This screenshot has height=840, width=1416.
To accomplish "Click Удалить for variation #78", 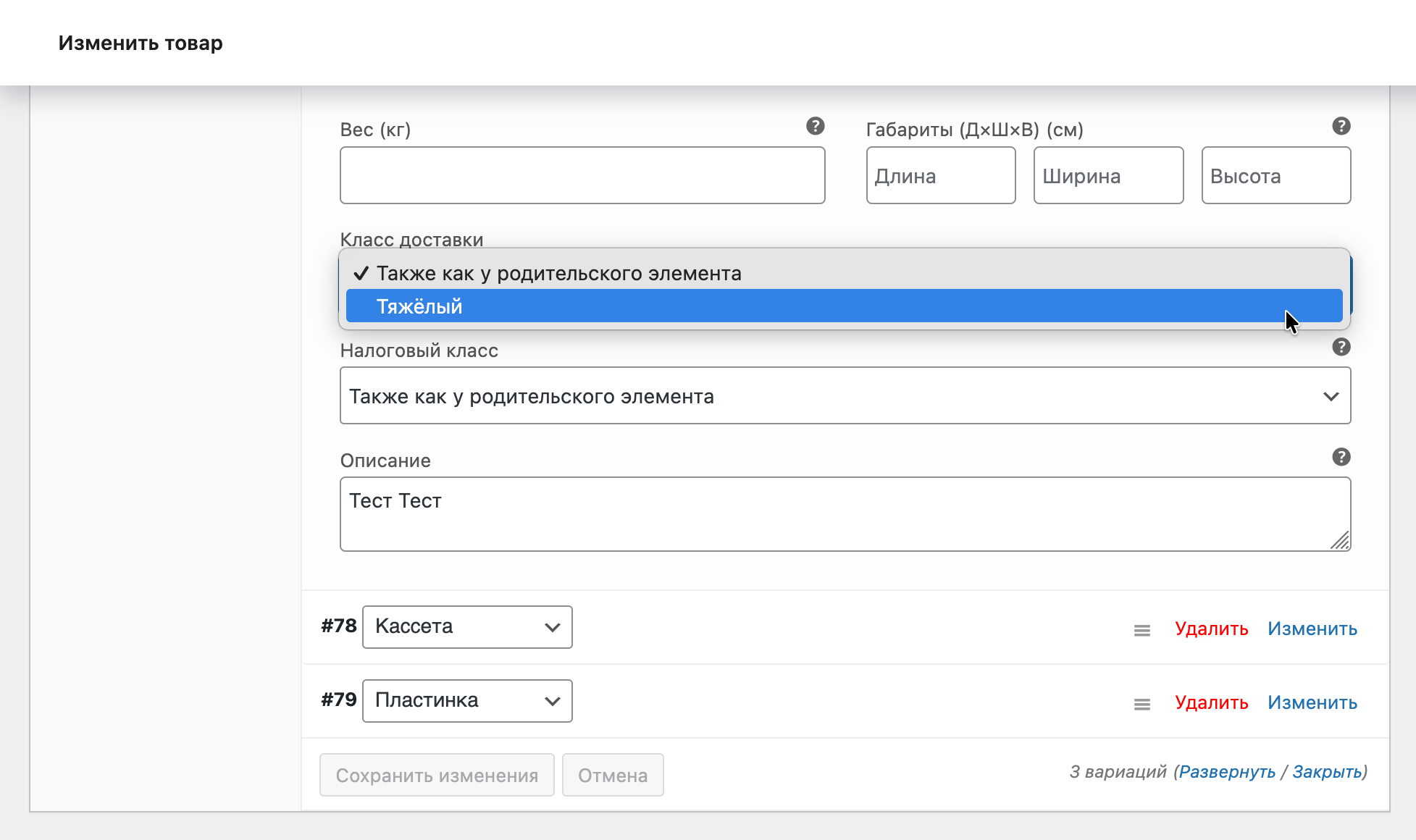I will pyautogui.click(x=1211, y=629).
